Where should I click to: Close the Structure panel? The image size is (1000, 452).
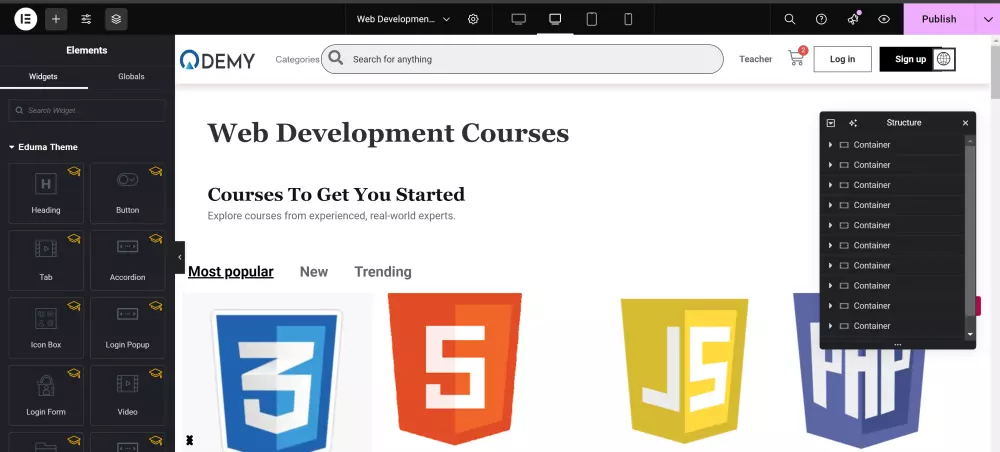tap(966, 123)
